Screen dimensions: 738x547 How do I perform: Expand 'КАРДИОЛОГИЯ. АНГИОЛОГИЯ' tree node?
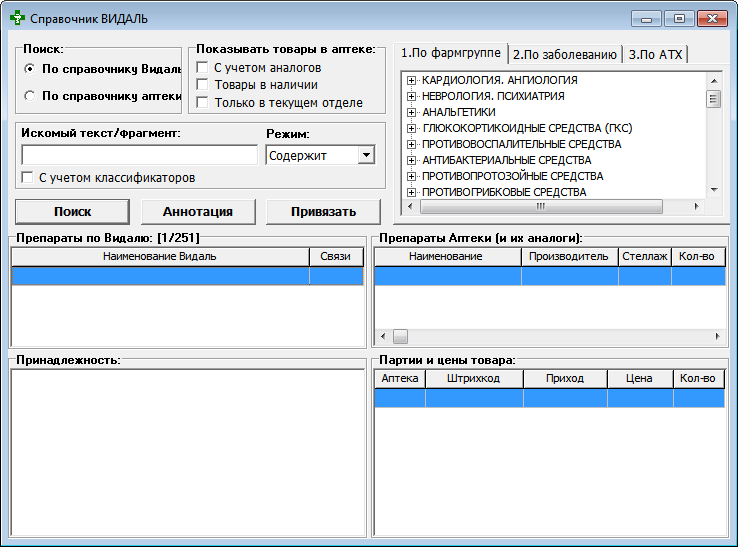(x=411, y=80)
